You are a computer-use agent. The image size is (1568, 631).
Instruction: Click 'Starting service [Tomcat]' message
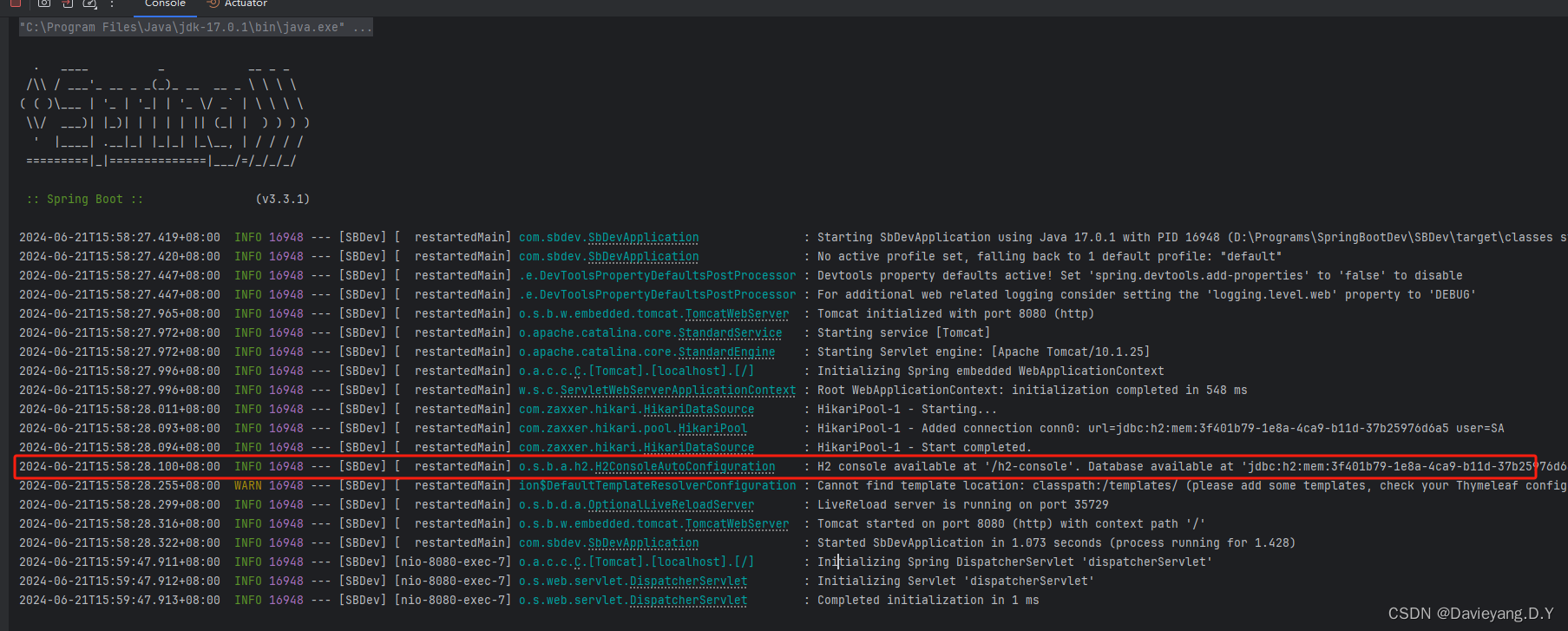tap(903, 333)
